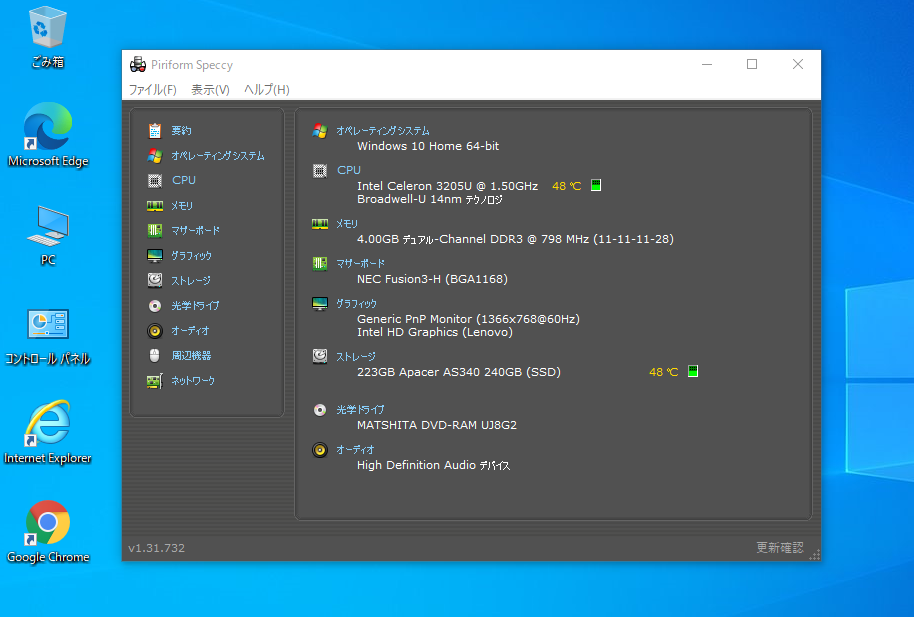Screen dimensions: 914x617
Task: Click the Windows 10 Home 64-bit text
Action: (x=428, y=146)
